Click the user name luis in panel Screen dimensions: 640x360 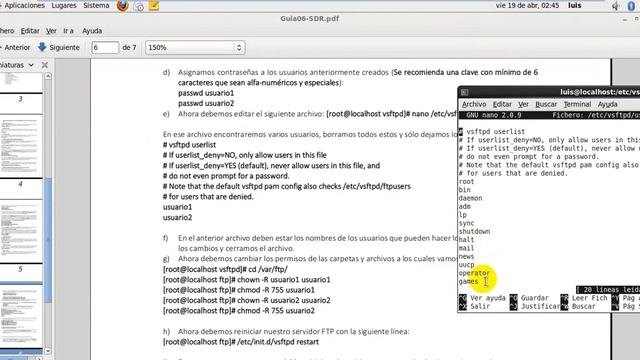point(575,6)
